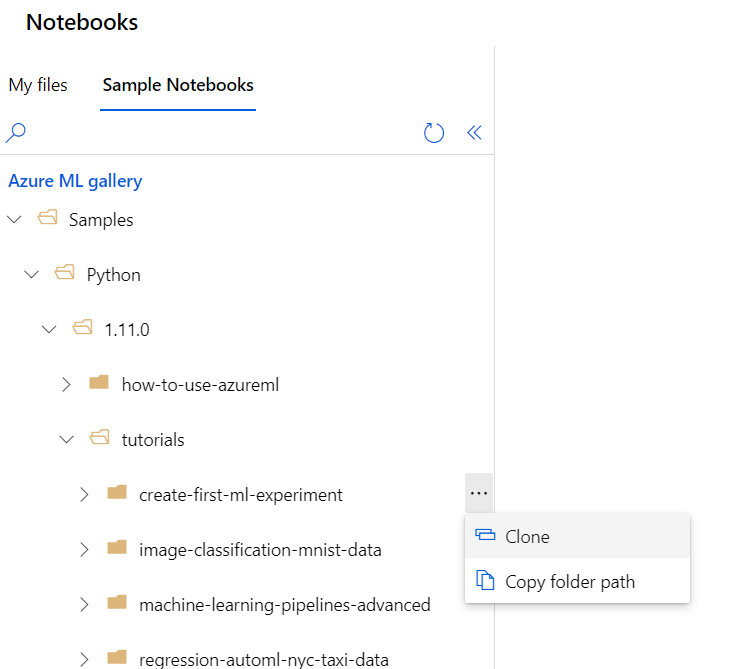Screen dimensions: 754x669
Task: Select the 1.11.0 version label
Action: pyautogui.click(x=127, y=330)
